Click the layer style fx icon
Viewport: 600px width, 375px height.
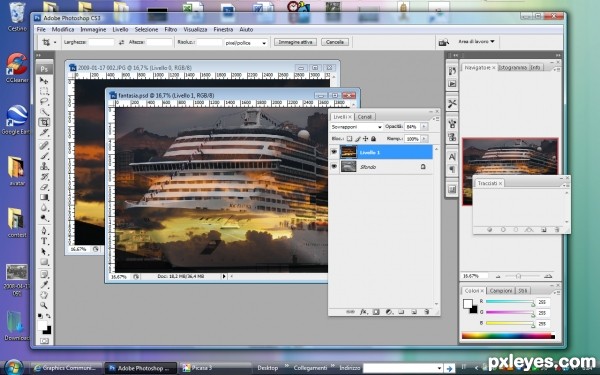[364, 312]
